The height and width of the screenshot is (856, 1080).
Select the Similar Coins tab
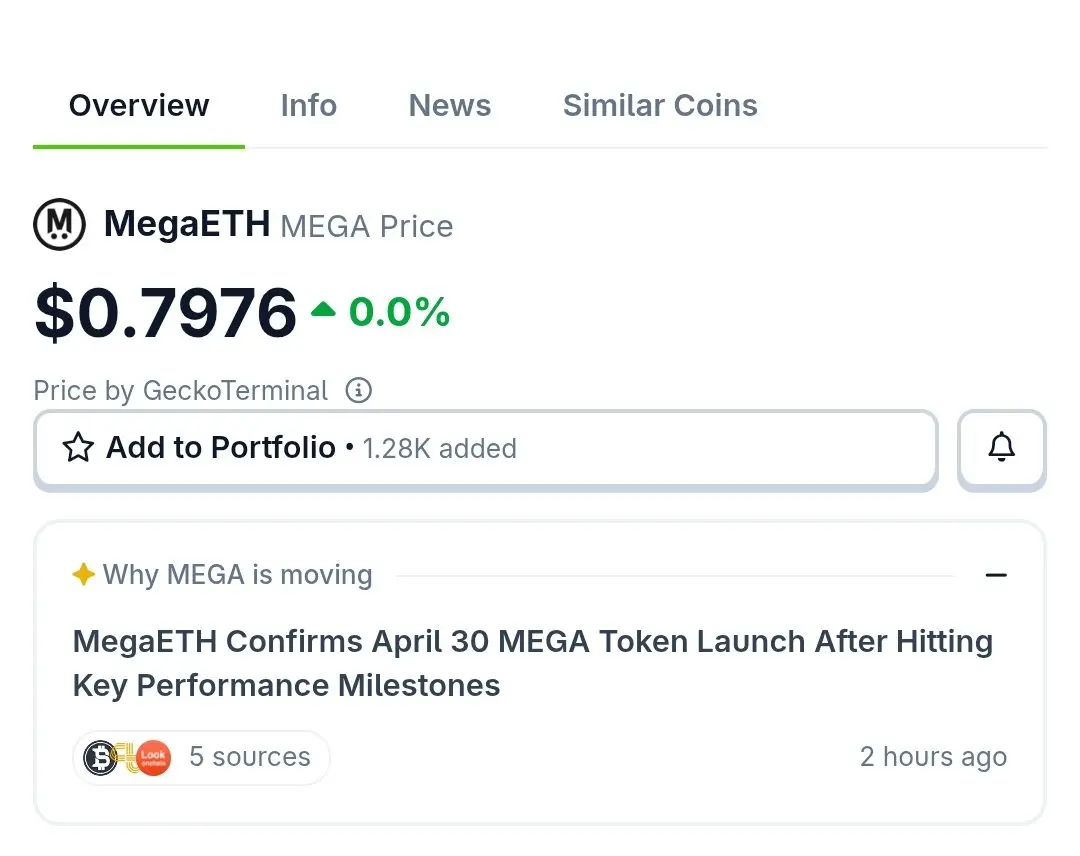pyautogui.click(x=660, y=105)
